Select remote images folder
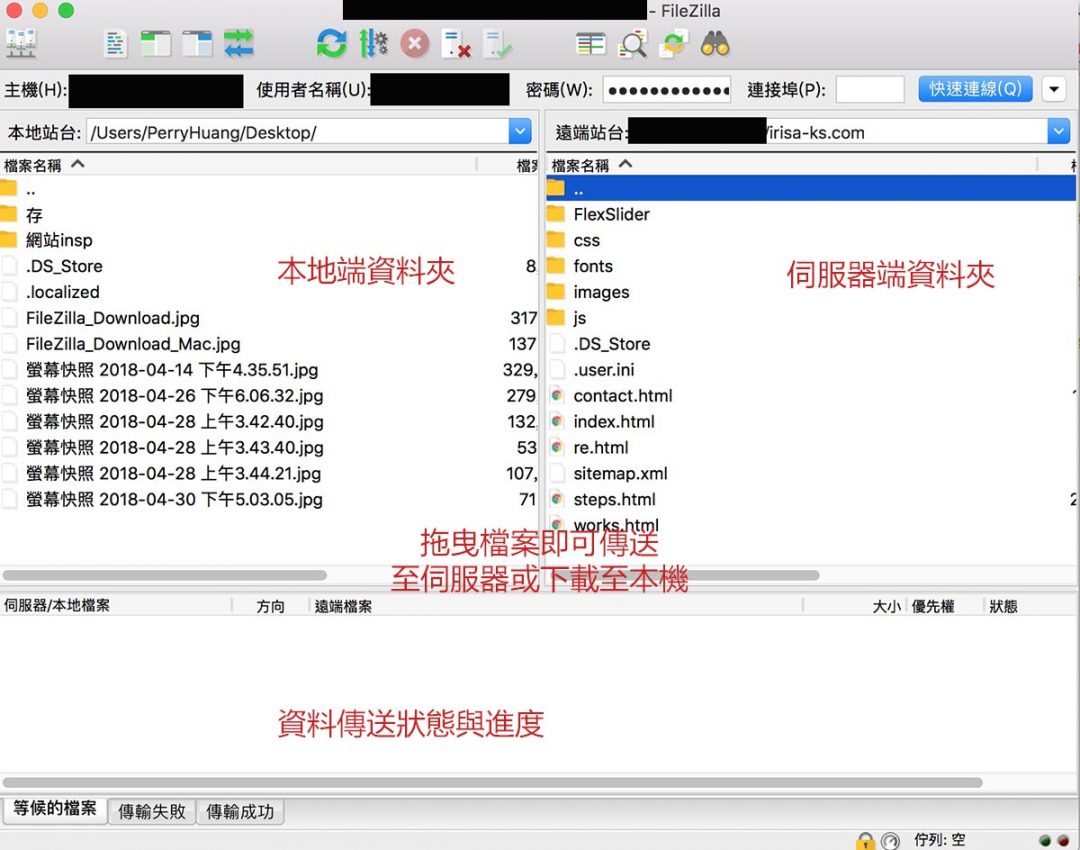1080x850 pixels. 811,292
